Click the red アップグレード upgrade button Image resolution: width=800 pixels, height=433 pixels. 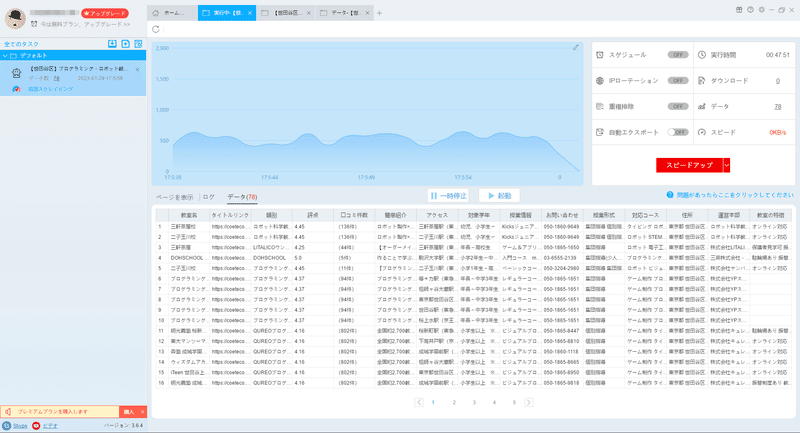pos(105,13)
